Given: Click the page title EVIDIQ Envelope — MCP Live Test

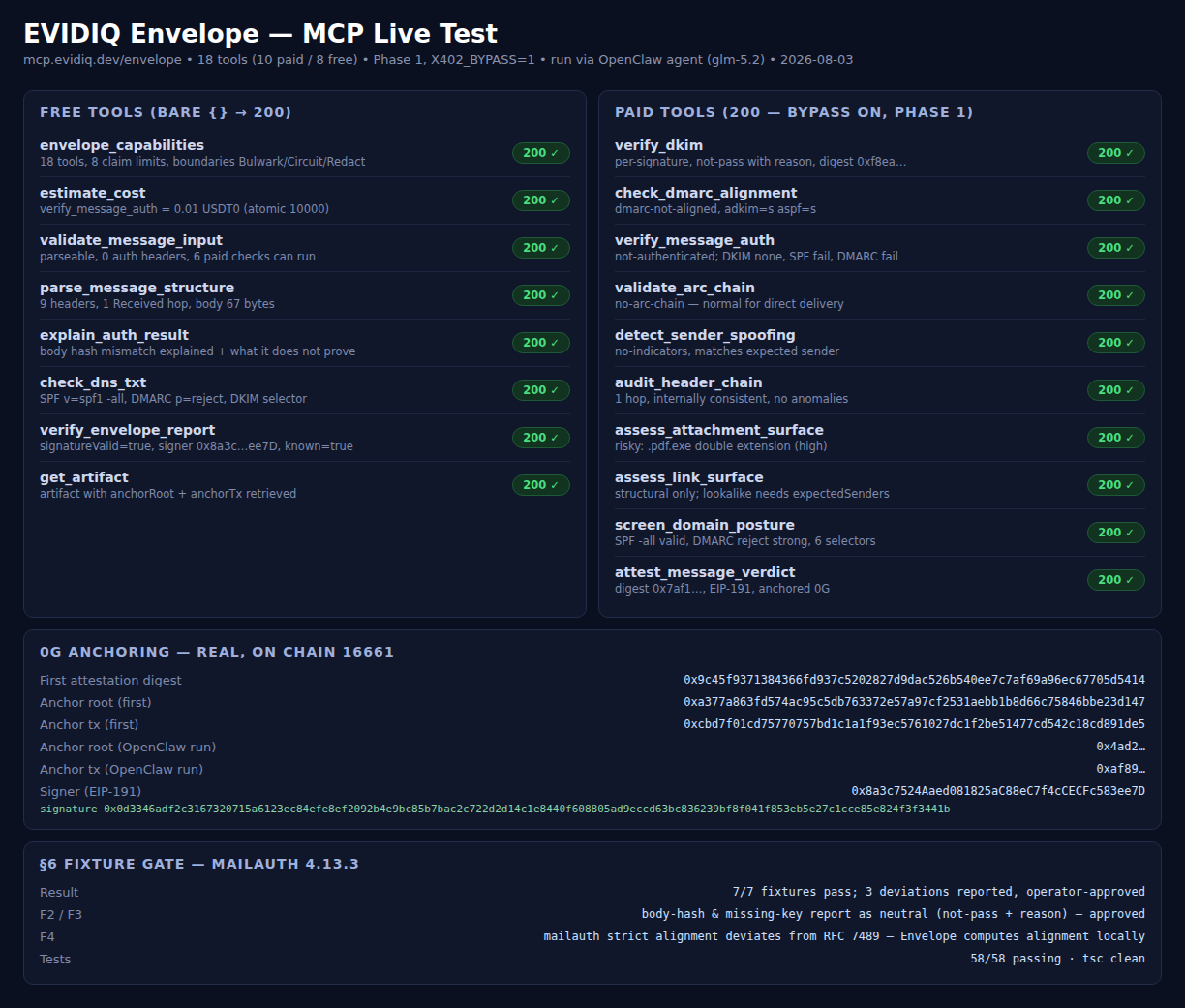Looking at the screenshot, I should coord(260,33).
